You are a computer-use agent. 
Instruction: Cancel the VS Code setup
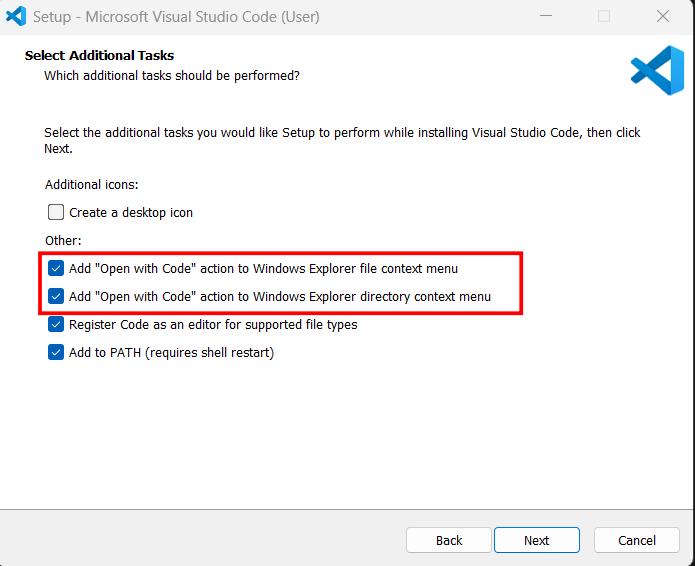click(636, 540)
